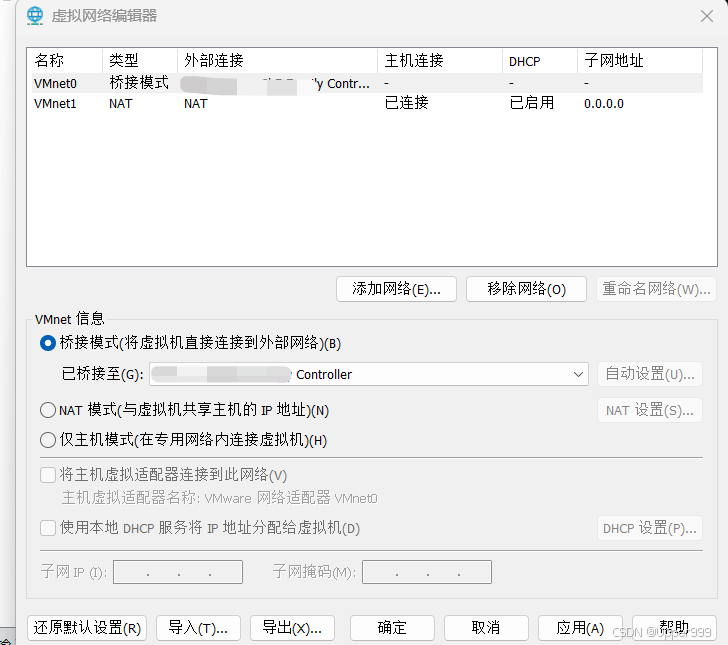
Task: Select the 仅主机模式 radio button
Action: pos(48,440)
